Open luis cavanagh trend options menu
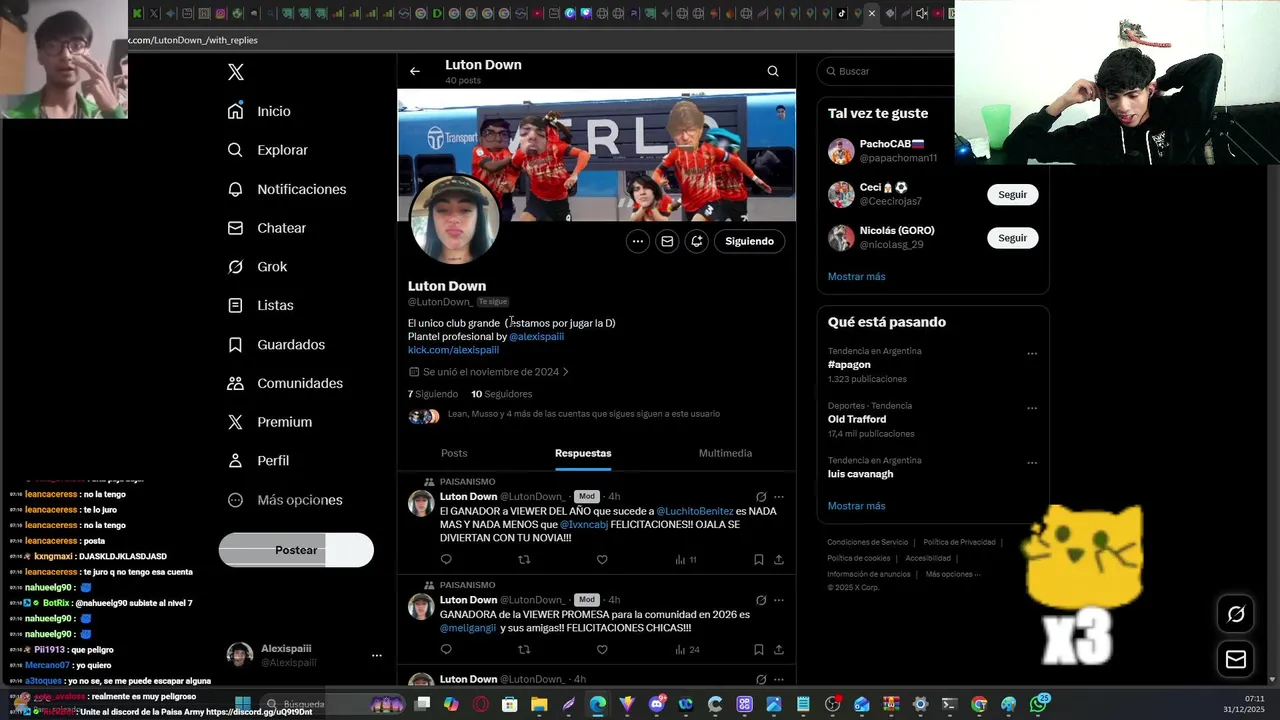The width and height of the screenshot is (1280, 720). 1032,463
